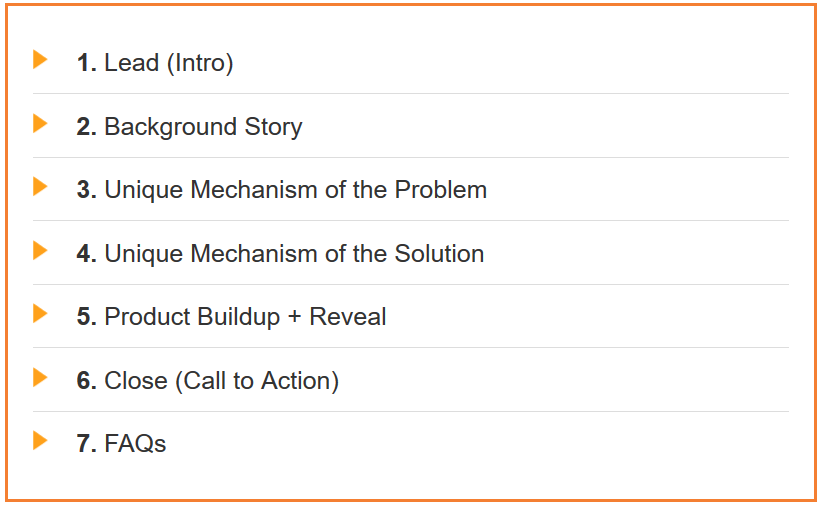The image size is (820, 506).
Task: Click the orange triangle icon beside FAQs
Action: coord(40,441)
